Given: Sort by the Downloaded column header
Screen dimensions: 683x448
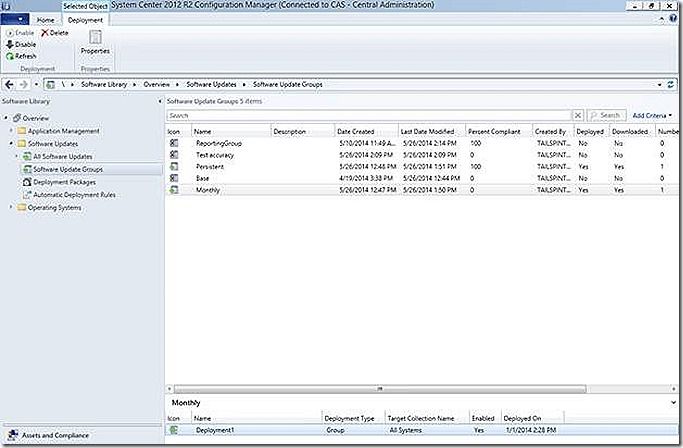Looking at the screenshot, I should coord(632,131).
